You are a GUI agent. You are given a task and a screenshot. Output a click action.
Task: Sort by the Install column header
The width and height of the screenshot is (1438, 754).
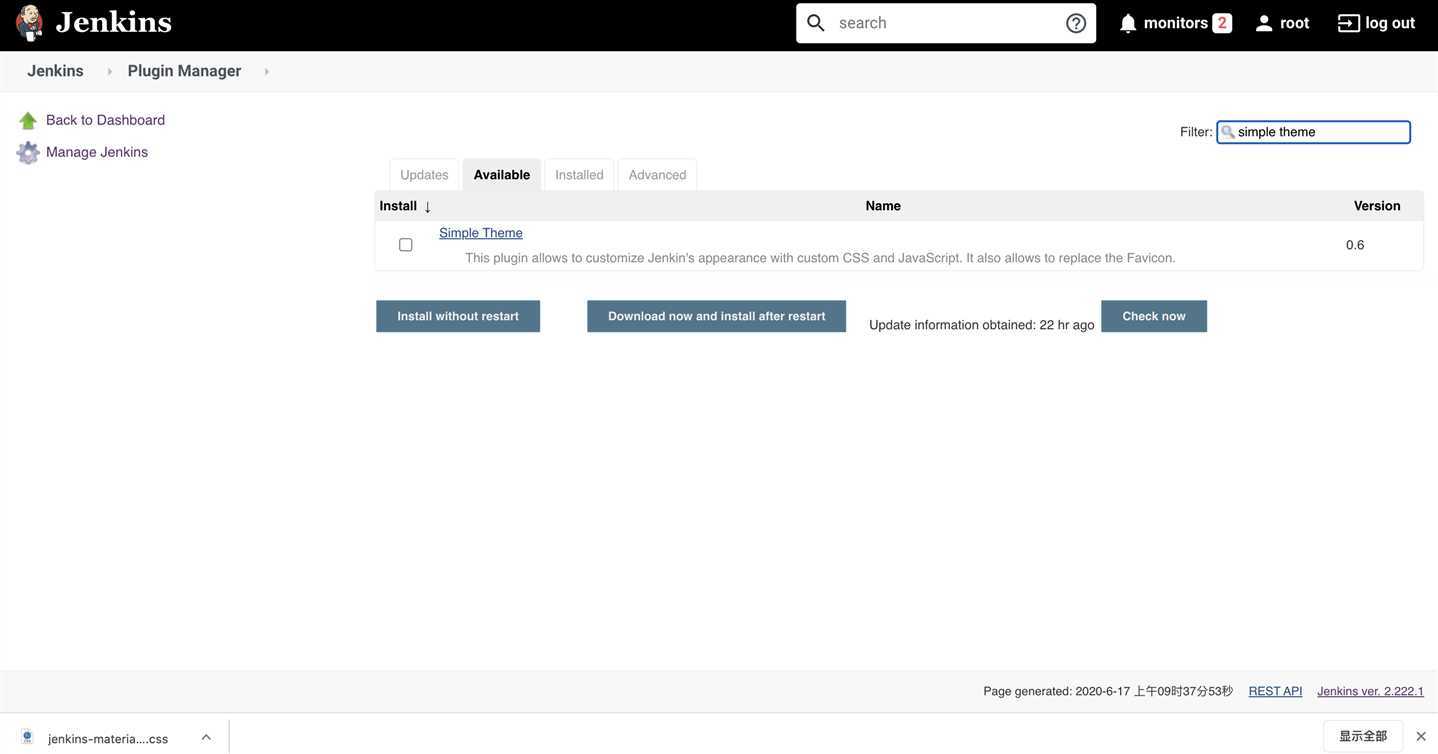[405, 206]
